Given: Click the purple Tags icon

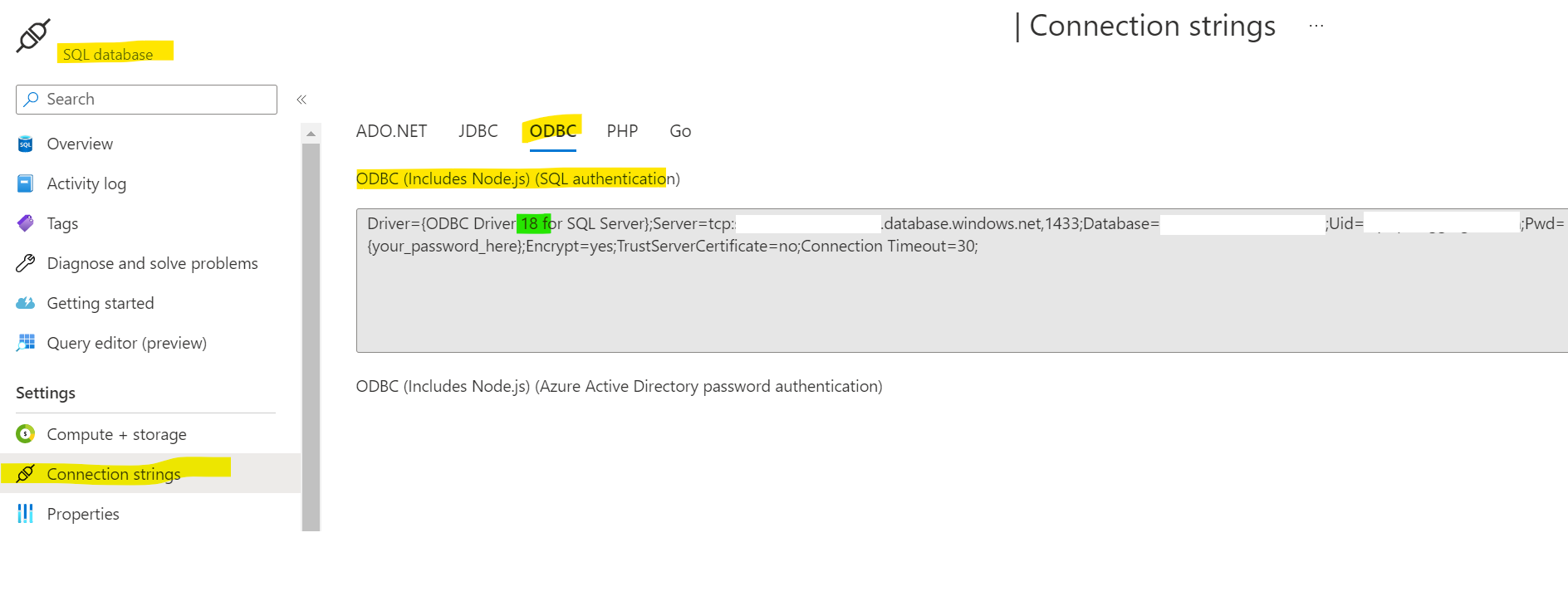Looking at the screenshot, I should 26,223.
